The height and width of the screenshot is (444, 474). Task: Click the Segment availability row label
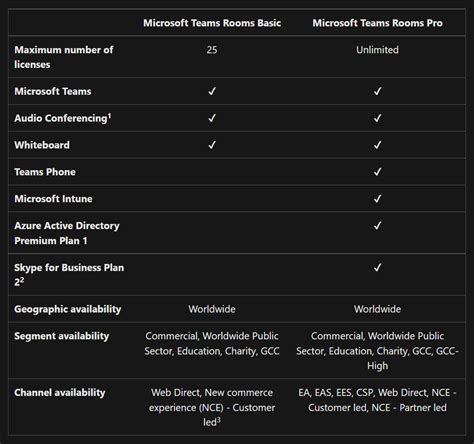pyautogui.click(x=62, y=336)
